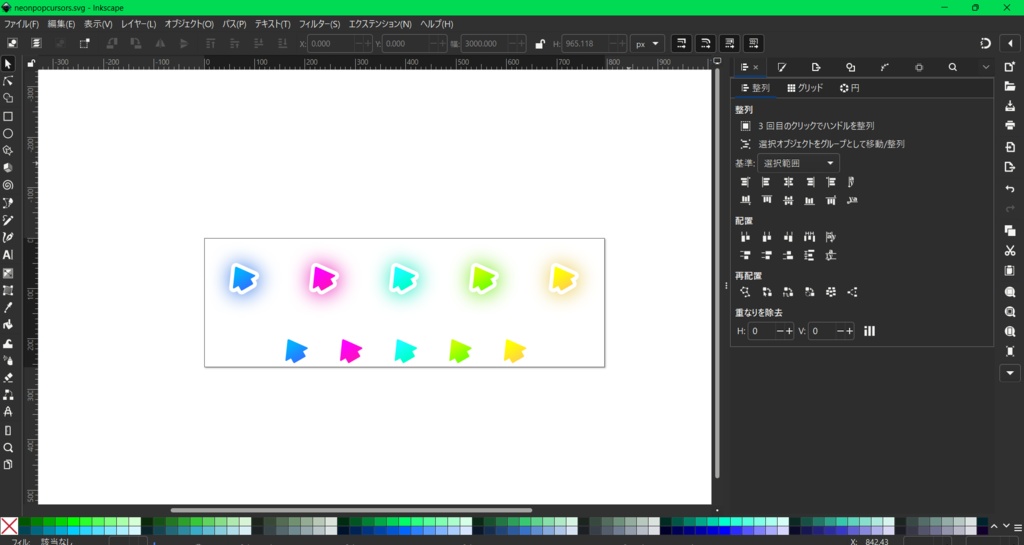1024x545 pixels.
Task: Toggle the snapping icon top right
Action: click(x=985, y=44)
